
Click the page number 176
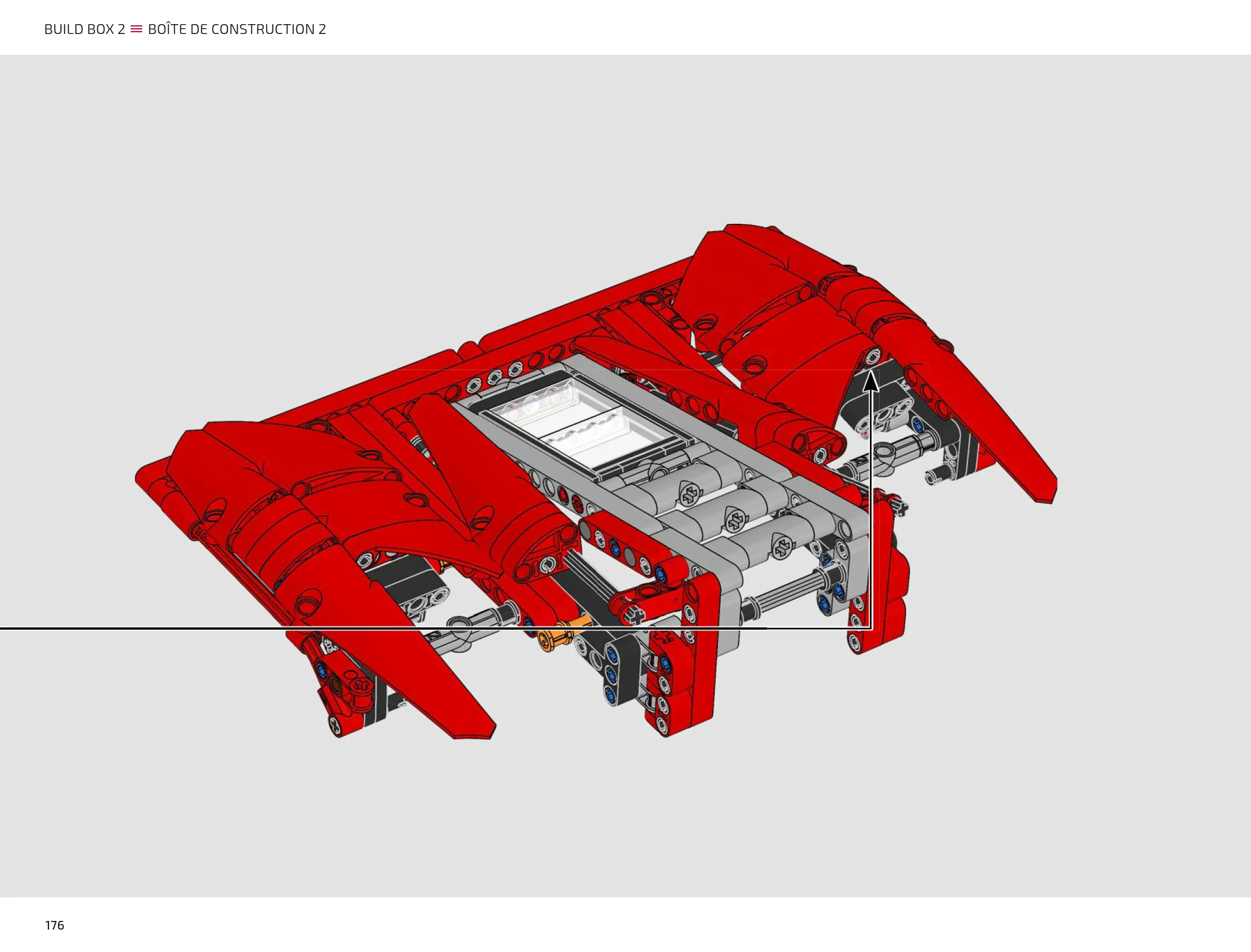click(55, 925)
